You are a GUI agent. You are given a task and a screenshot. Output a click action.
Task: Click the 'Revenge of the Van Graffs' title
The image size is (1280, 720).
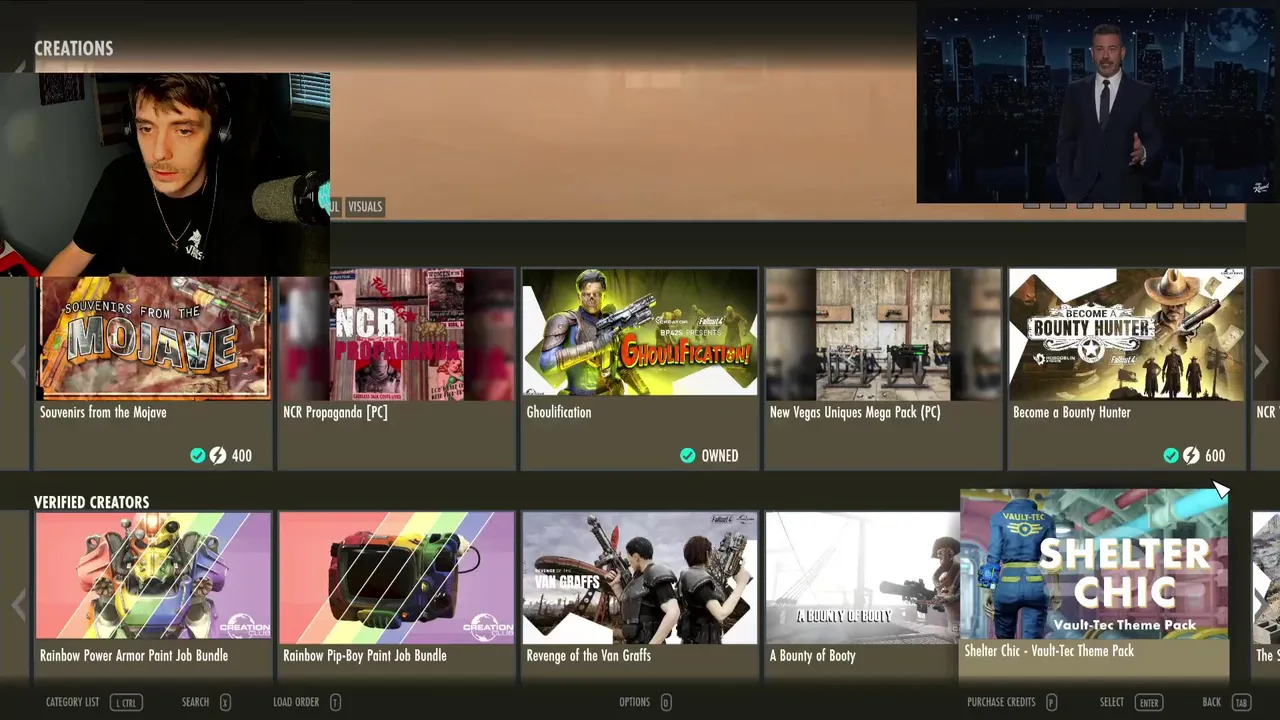pyautogui.click(x=589, y=655)
